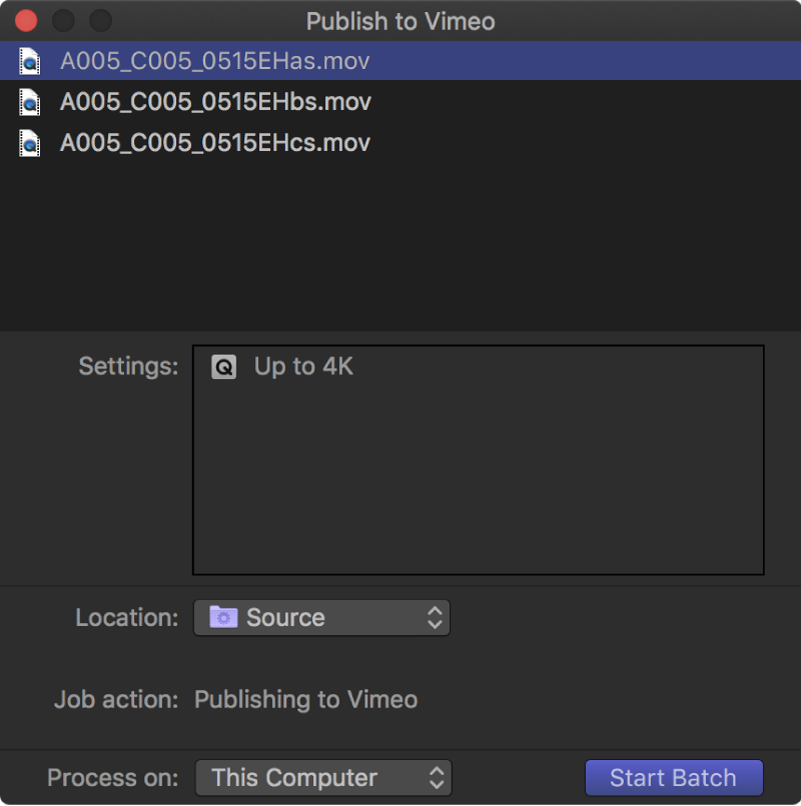Select the Up to 4K setting

[x=478, y=367]
